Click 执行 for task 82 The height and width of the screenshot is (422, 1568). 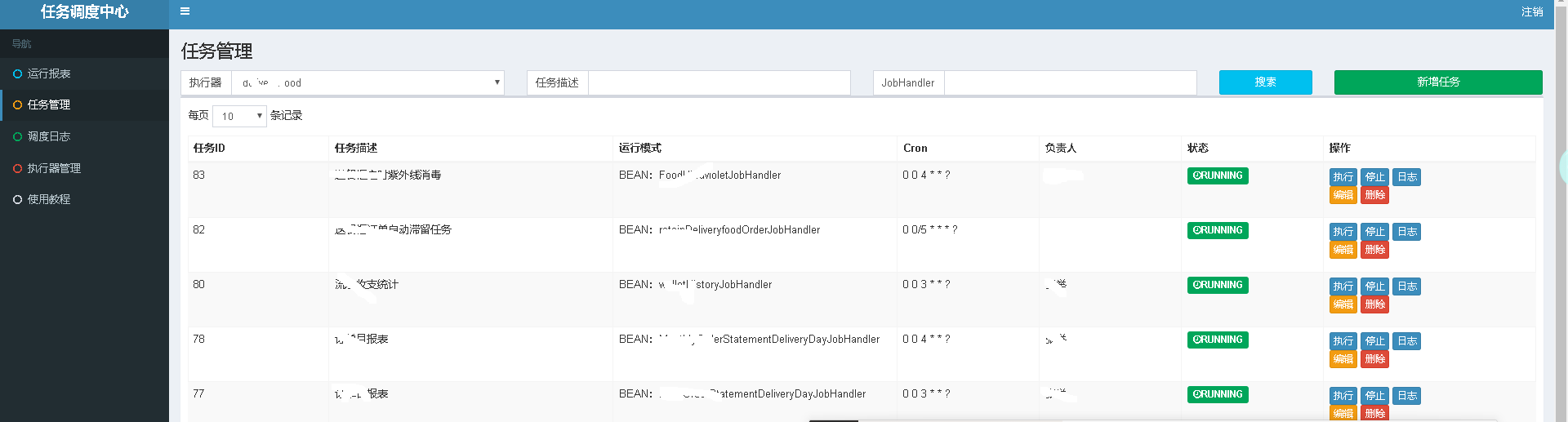click(x=1343, y=232)
